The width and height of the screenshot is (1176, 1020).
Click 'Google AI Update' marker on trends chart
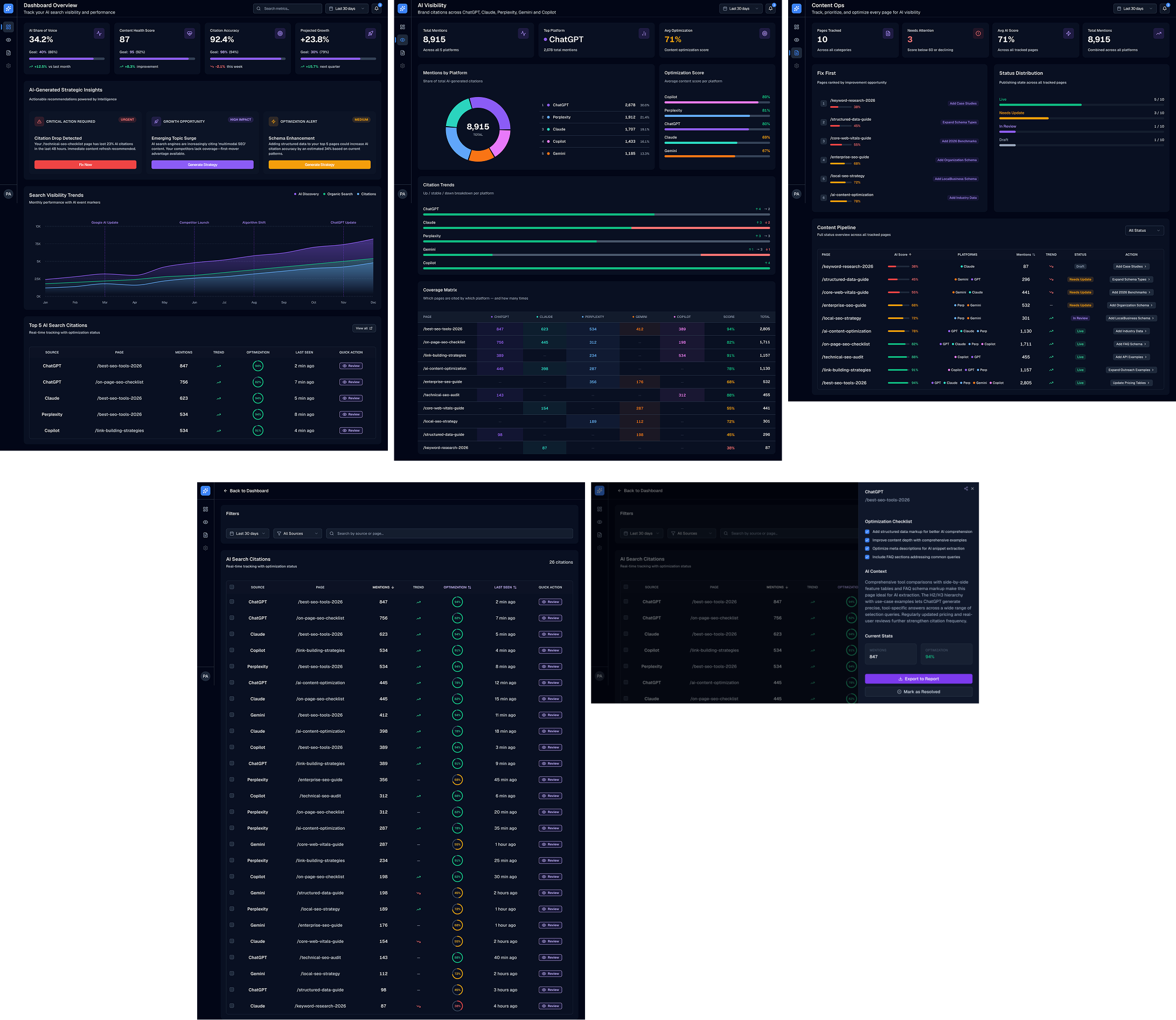click(105, 223)
